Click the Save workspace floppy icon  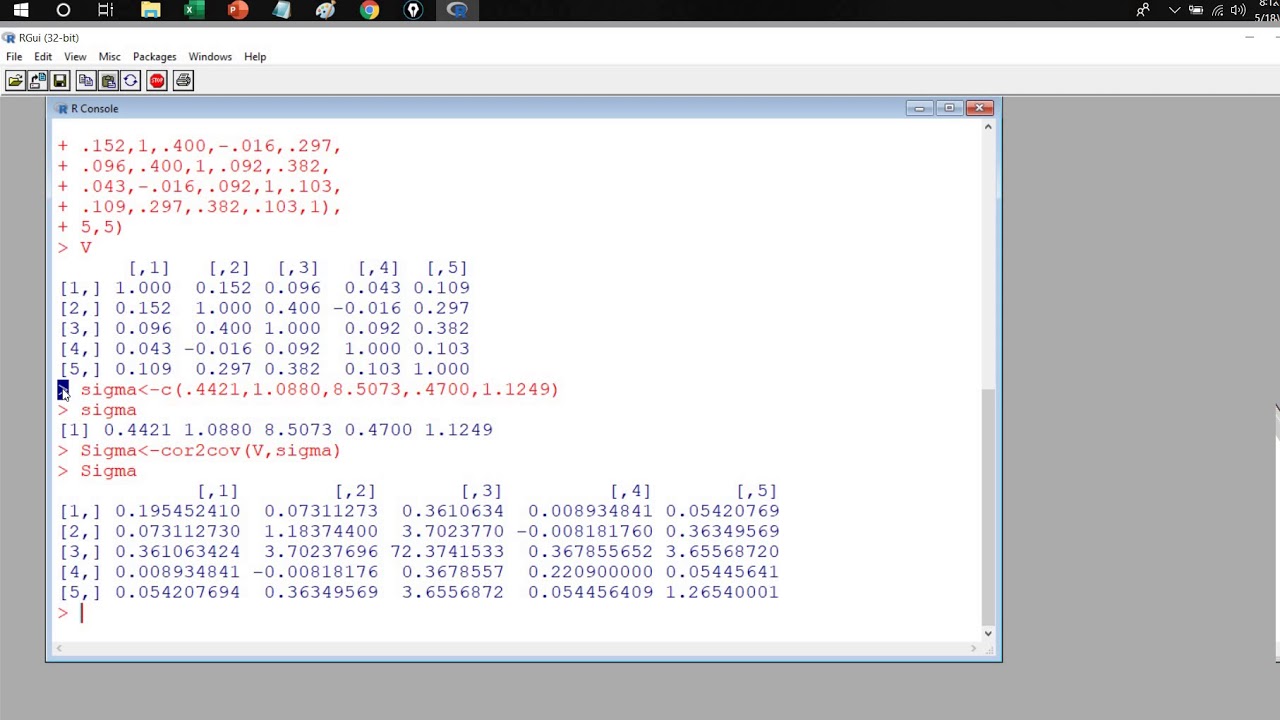pyautogui.click(x=59, y=81)
